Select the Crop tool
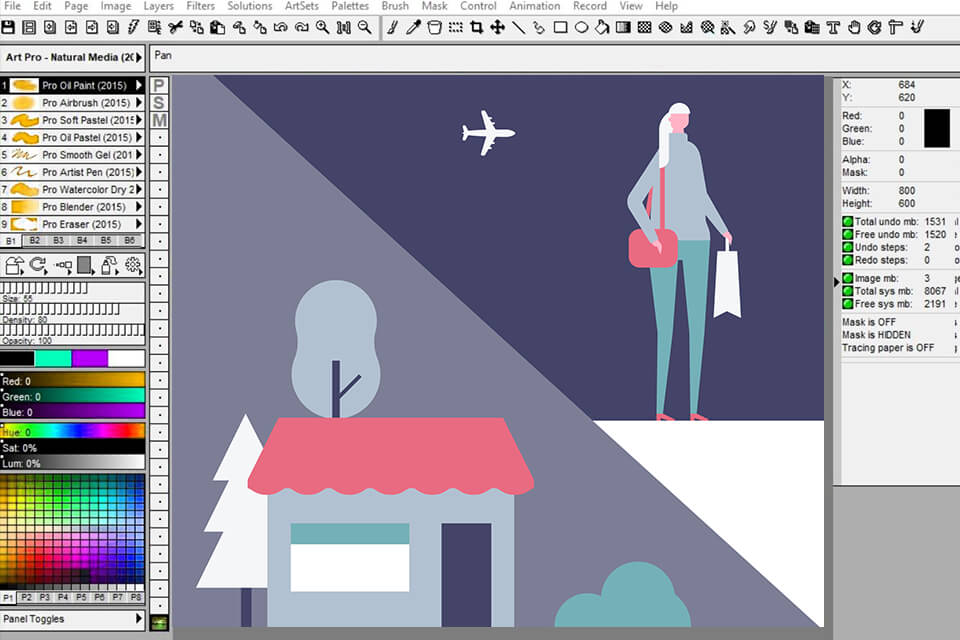The image size is (960, 640). 477,28
